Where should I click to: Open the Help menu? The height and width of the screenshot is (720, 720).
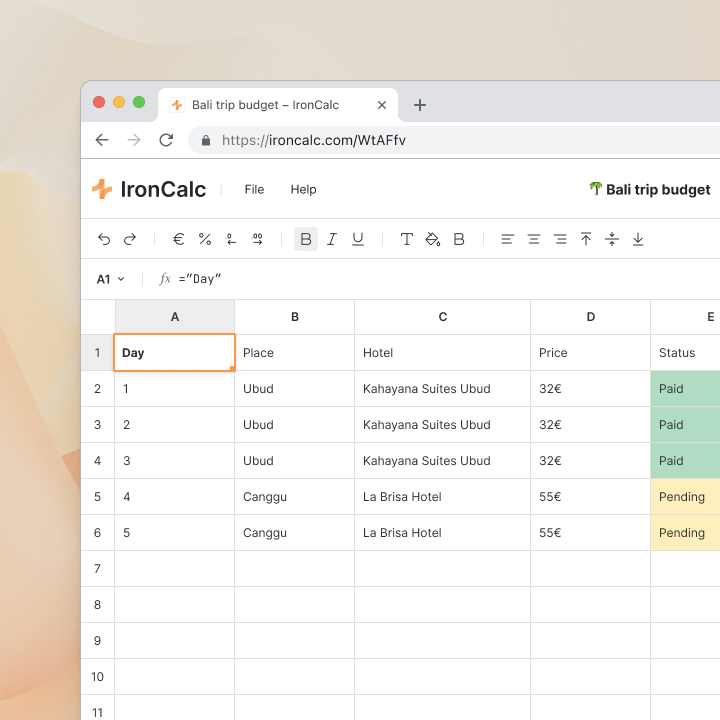304,190
